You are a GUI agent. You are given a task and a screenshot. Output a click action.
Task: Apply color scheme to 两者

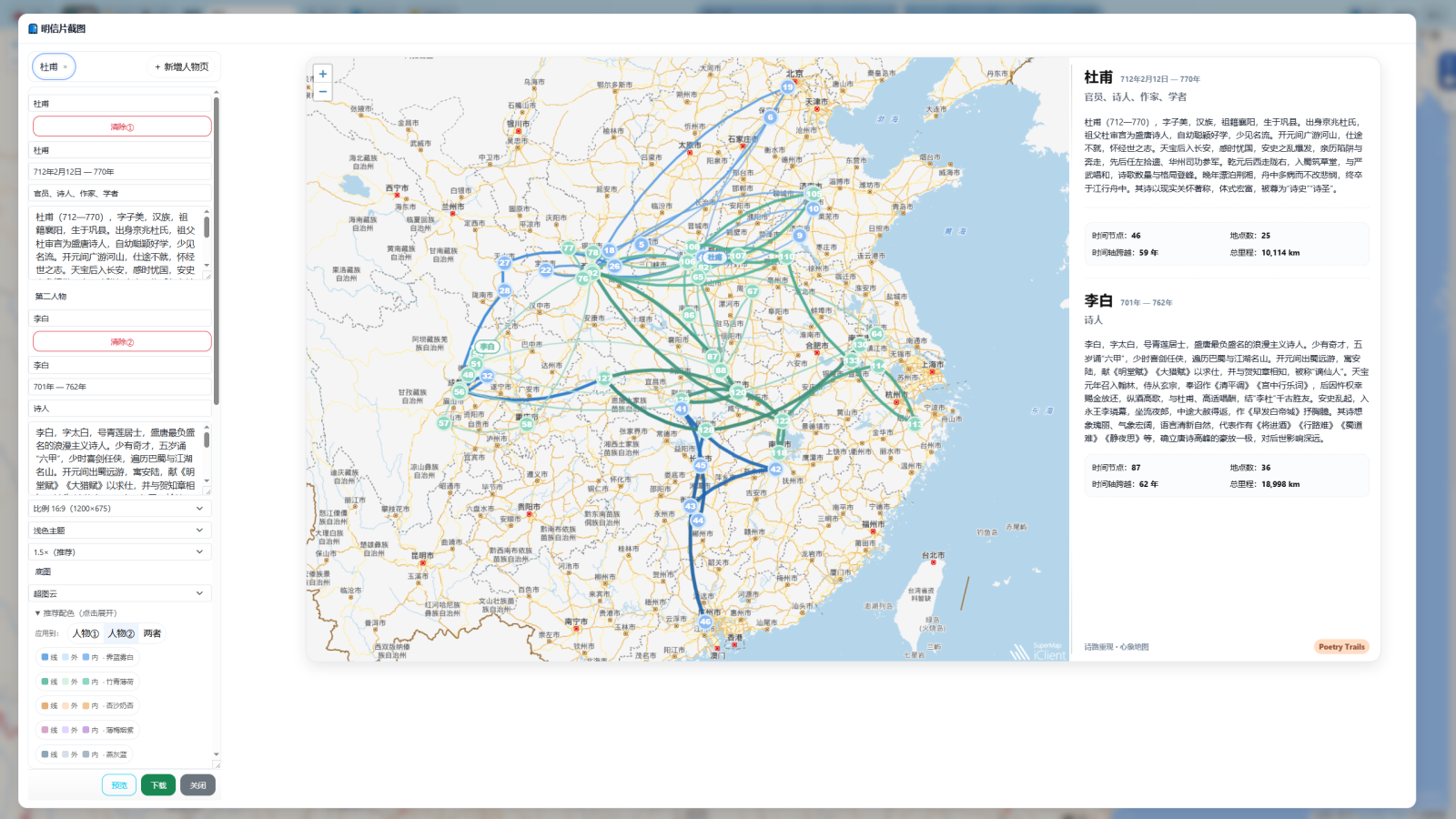pos(152,633)
